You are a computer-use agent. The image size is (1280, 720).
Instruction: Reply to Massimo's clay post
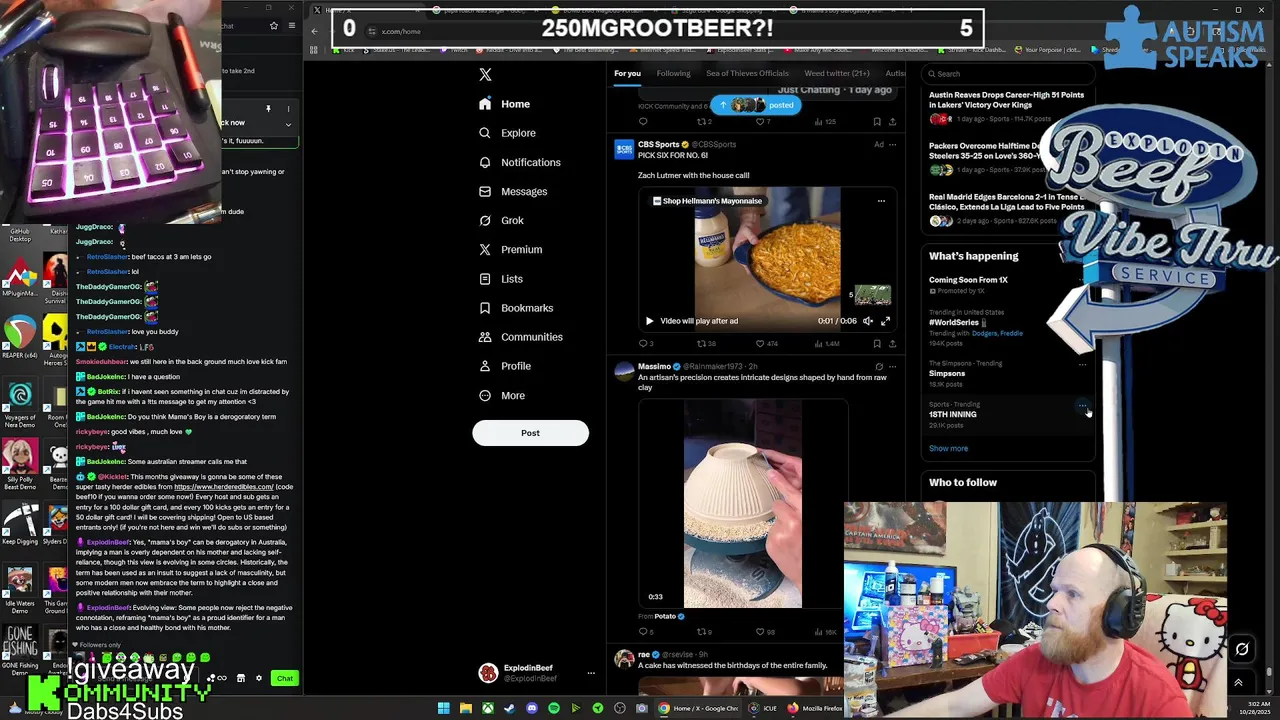point(645,632)
